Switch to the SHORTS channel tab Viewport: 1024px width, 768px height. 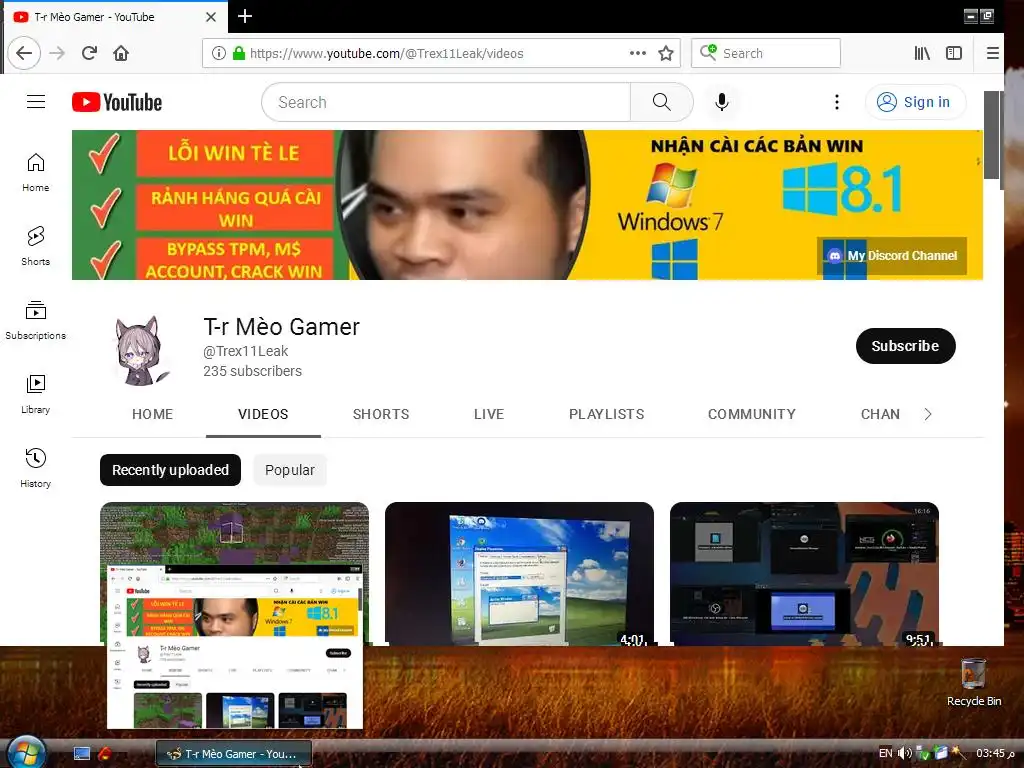pyautogui.click(x=381, y=414)
